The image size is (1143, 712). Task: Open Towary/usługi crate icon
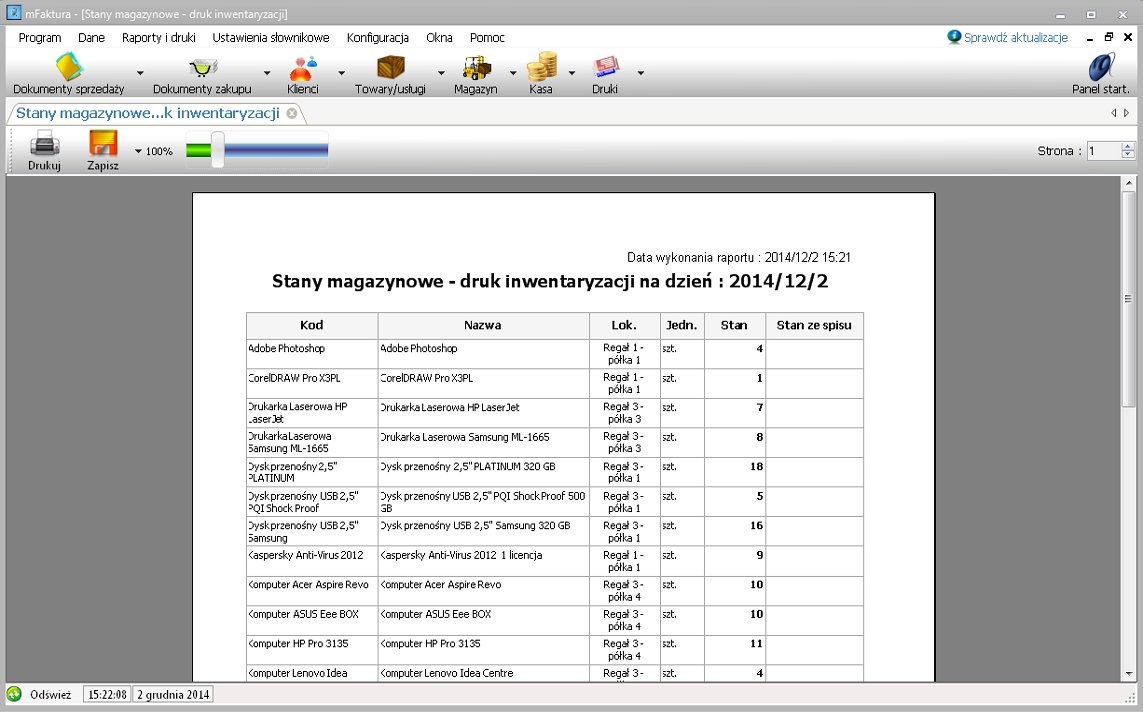[x=390, y=69]
